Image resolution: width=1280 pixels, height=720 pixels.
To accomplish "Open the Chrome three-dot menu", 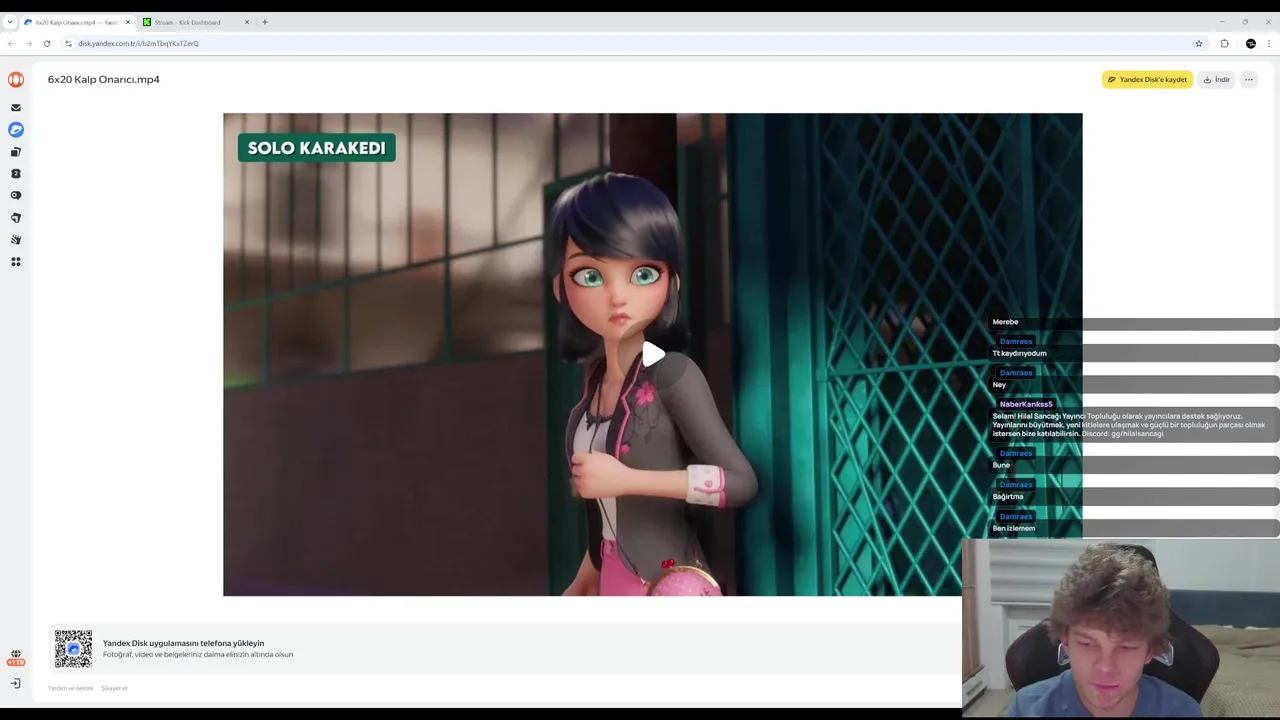I will point(1269,44).
